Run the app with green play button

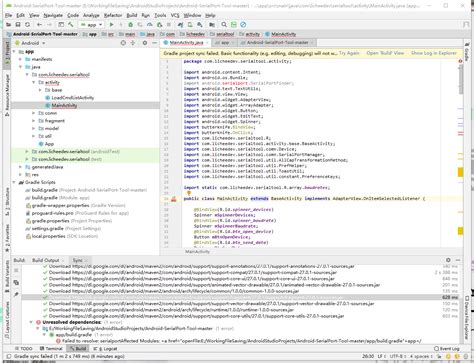click(x=112, y=25)
